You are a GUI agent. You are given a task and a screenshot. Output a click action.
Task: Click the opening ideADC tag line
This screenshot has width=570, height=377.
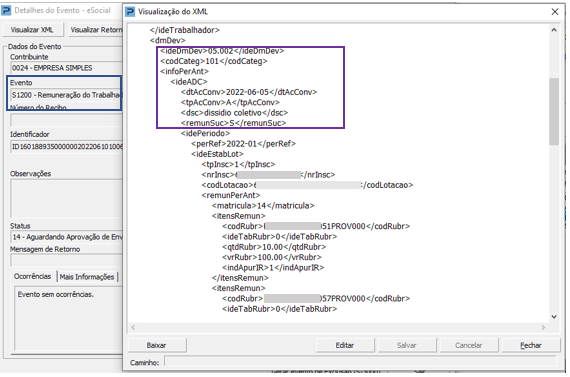point(189,82)
